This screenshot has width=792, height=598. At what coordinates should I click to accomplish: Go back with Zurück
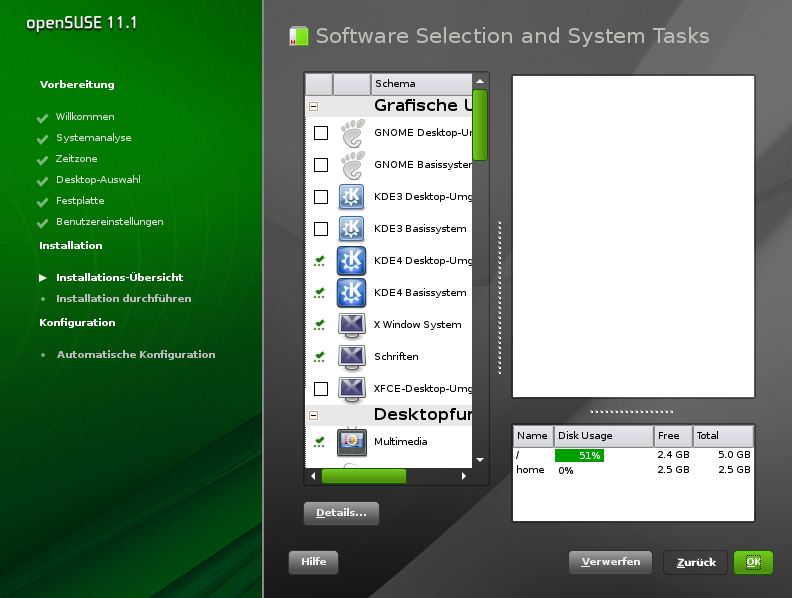(x=696, y=562)
